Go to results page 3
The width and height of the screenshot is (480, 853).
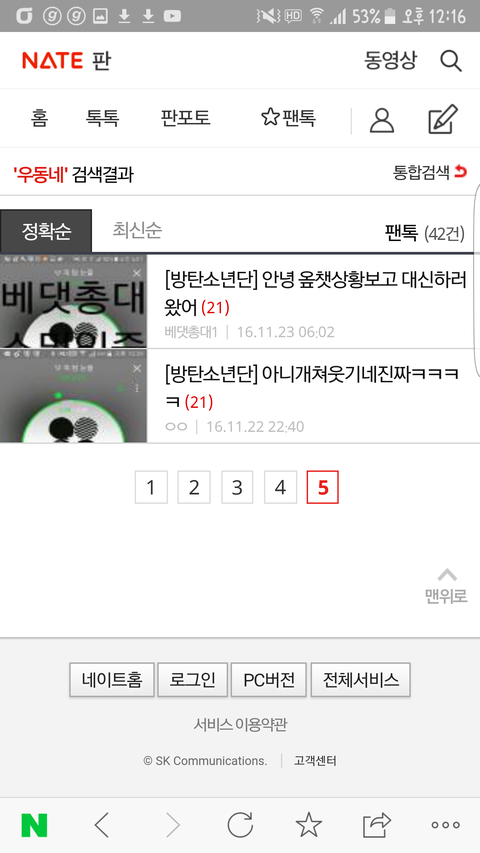point(237,487)
